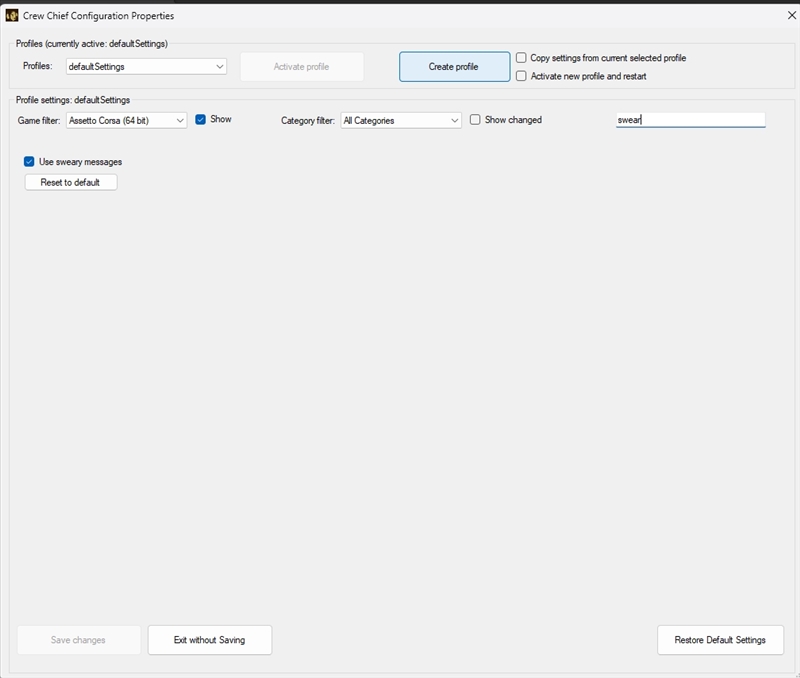The height and width of the screenshot is (678, 800).
Task: Check Activate new profile and restart
Action: click(x=521, y=76)
